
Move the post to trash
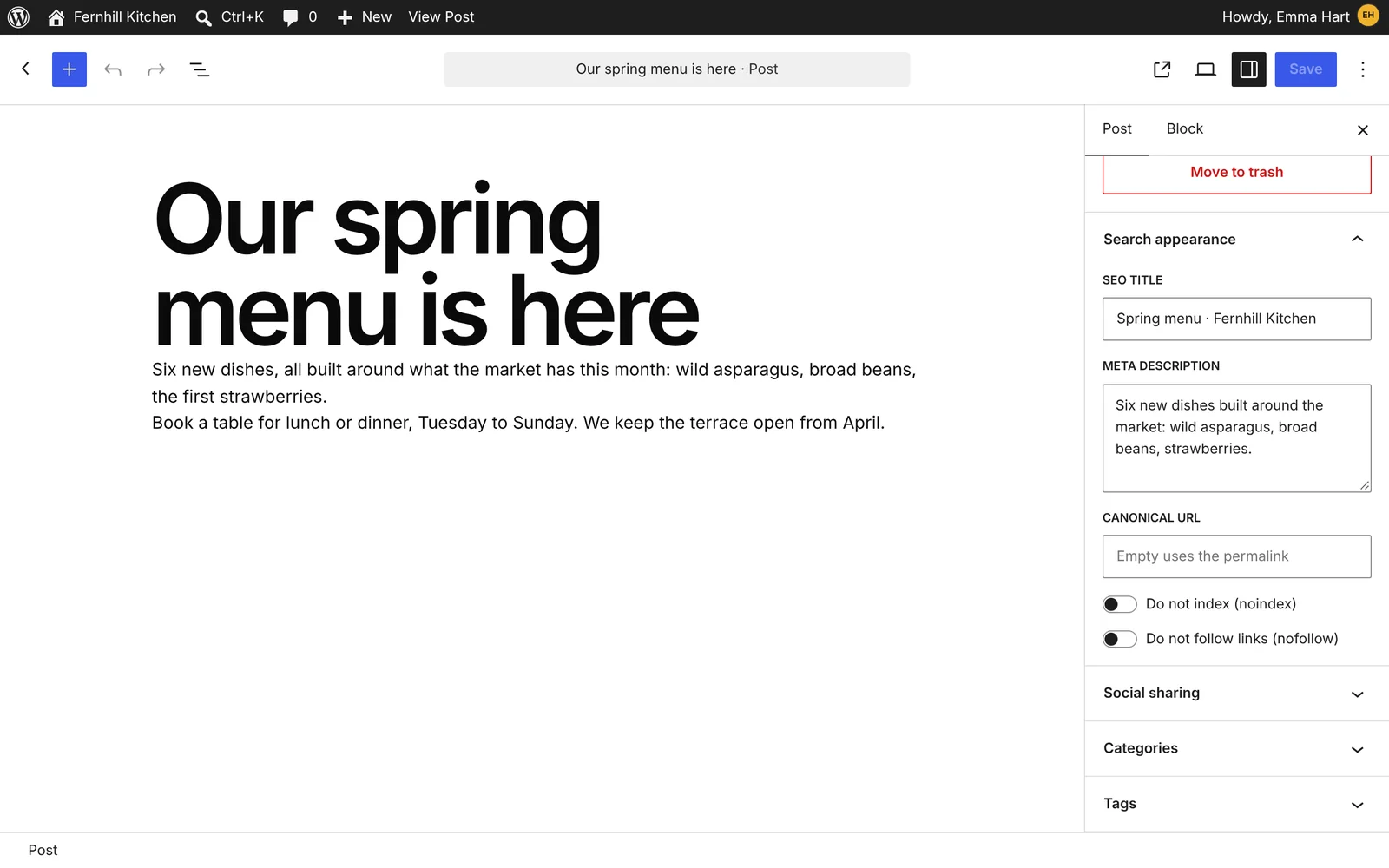click(1237, 174)
